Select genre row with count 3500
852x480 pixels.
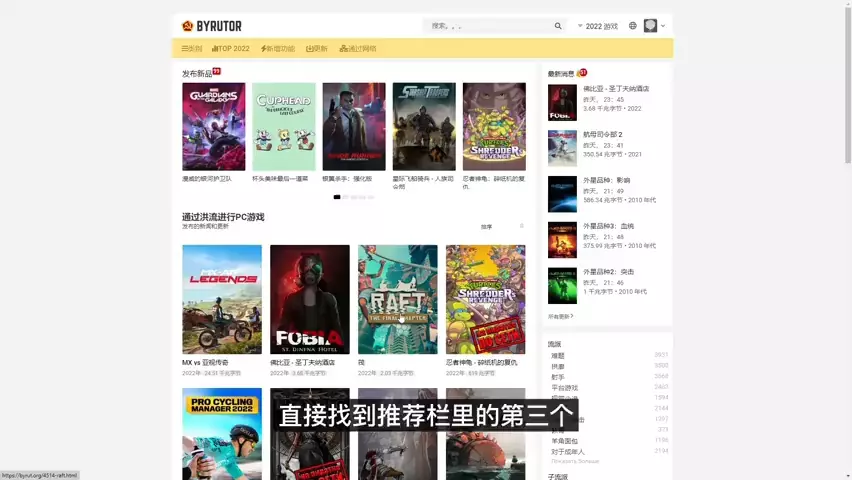(x=609, y=366)
